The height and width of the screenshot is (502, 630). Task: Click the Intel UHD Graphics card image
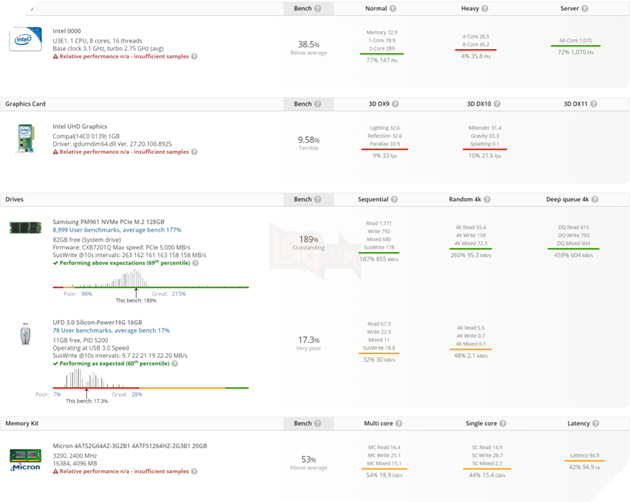(25, 138)
